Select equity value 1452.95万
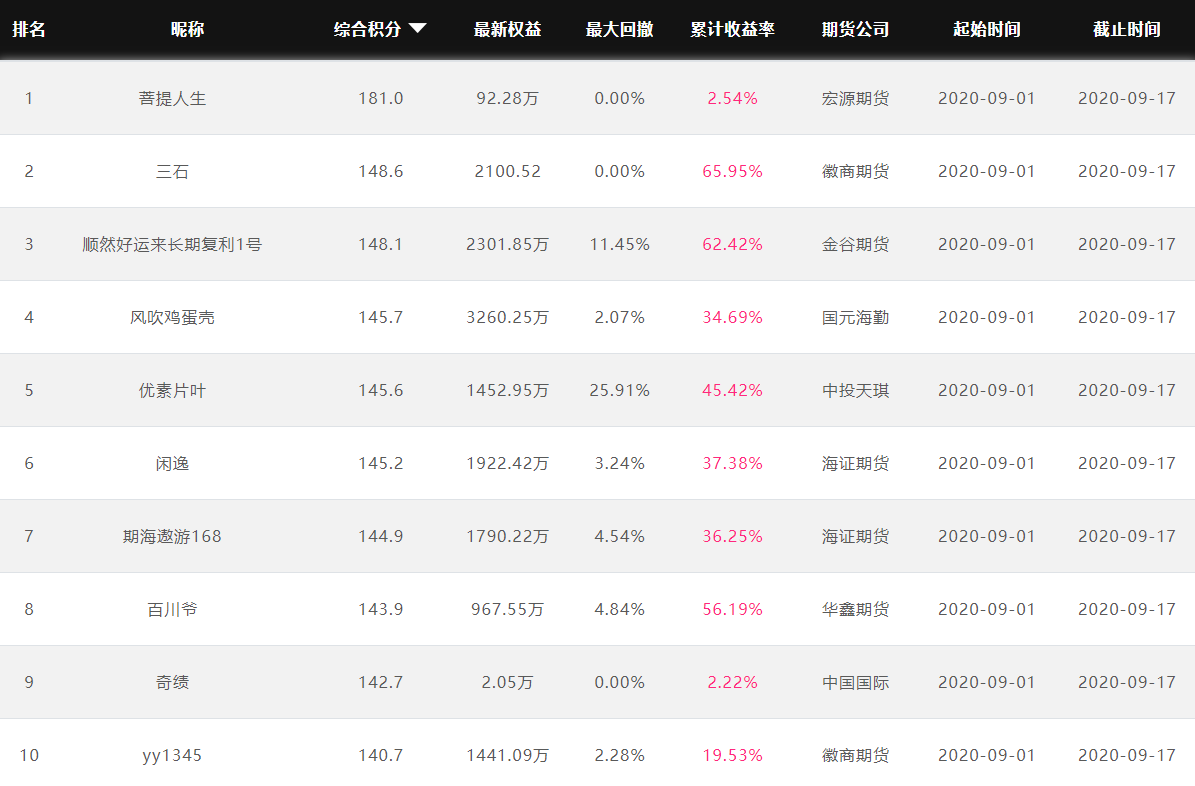 click(508, 390)
